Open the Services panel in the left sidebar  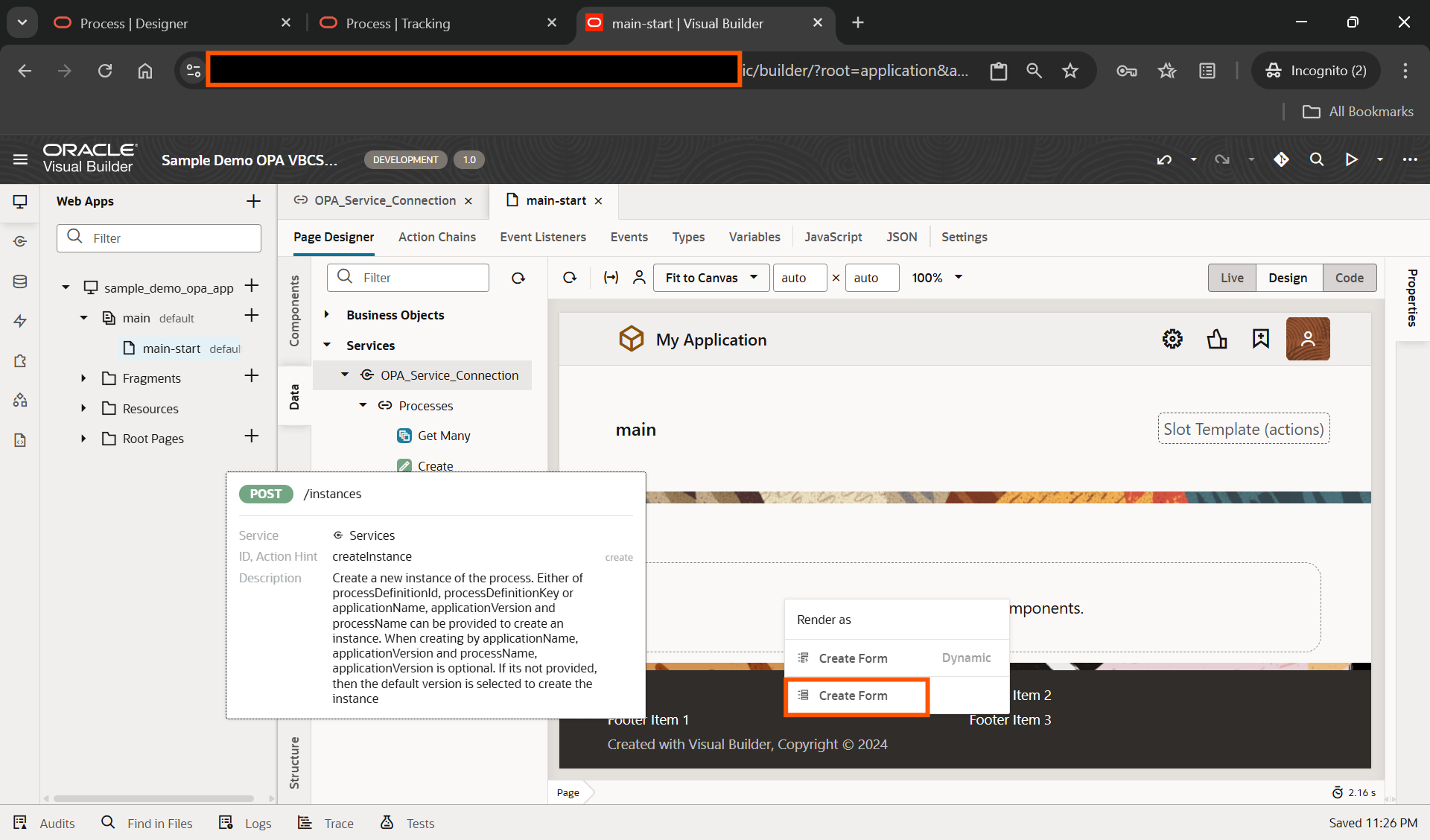[20, 241]
